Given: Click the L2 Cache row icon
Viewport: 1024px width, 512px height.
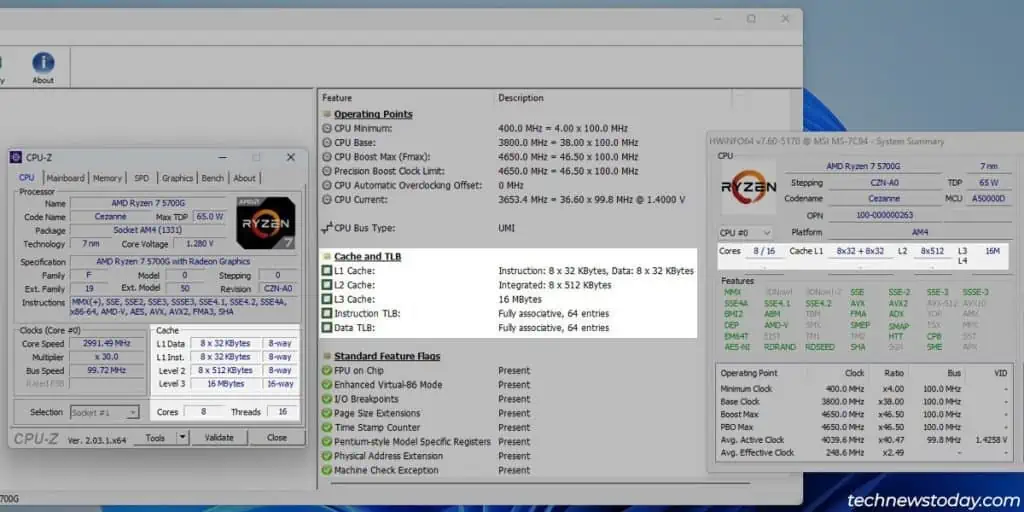Looking at the screenshot, I should (327, 285).
